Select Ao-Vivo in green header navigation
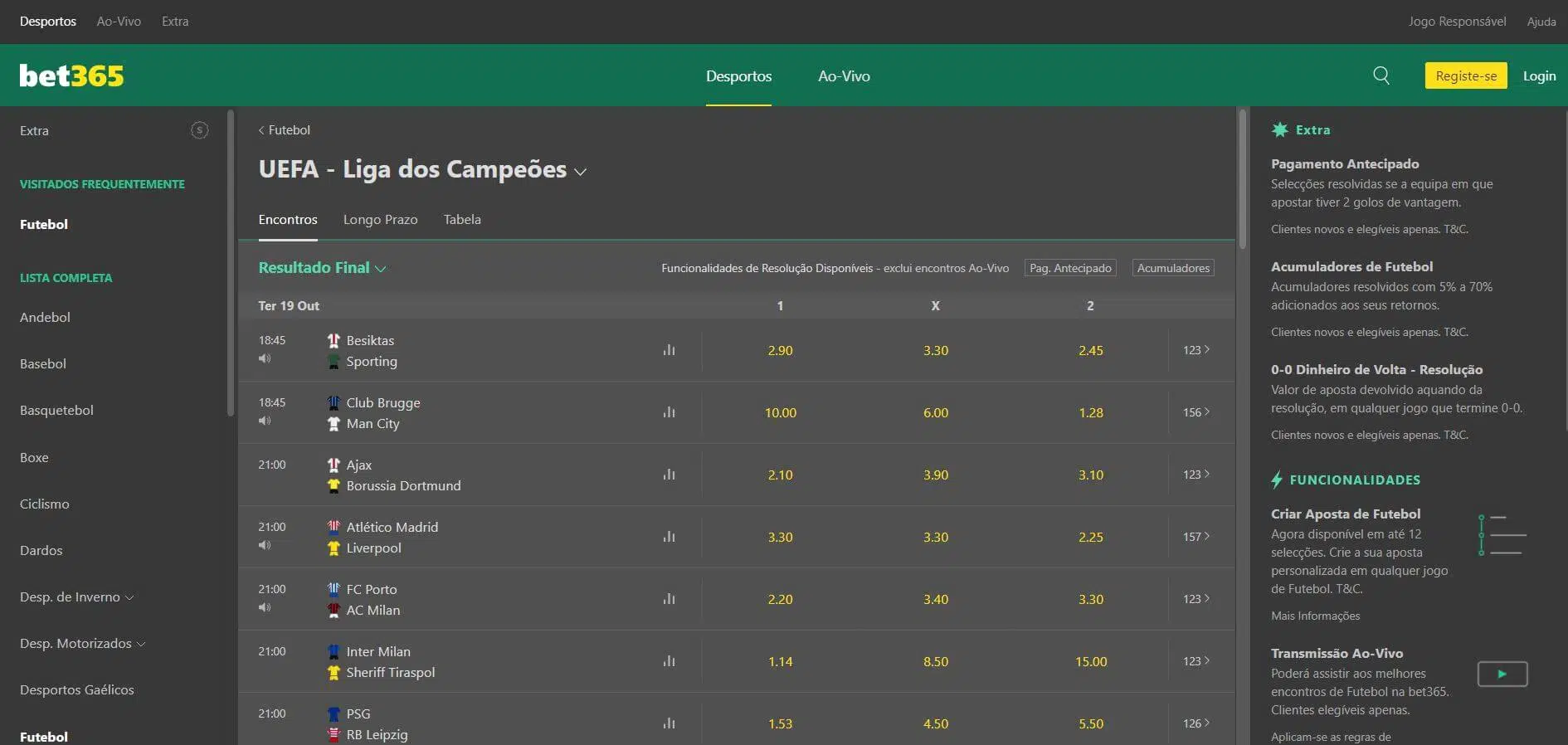The height and width of the screenshot is (745, 1568). click(x=844, y=75)
